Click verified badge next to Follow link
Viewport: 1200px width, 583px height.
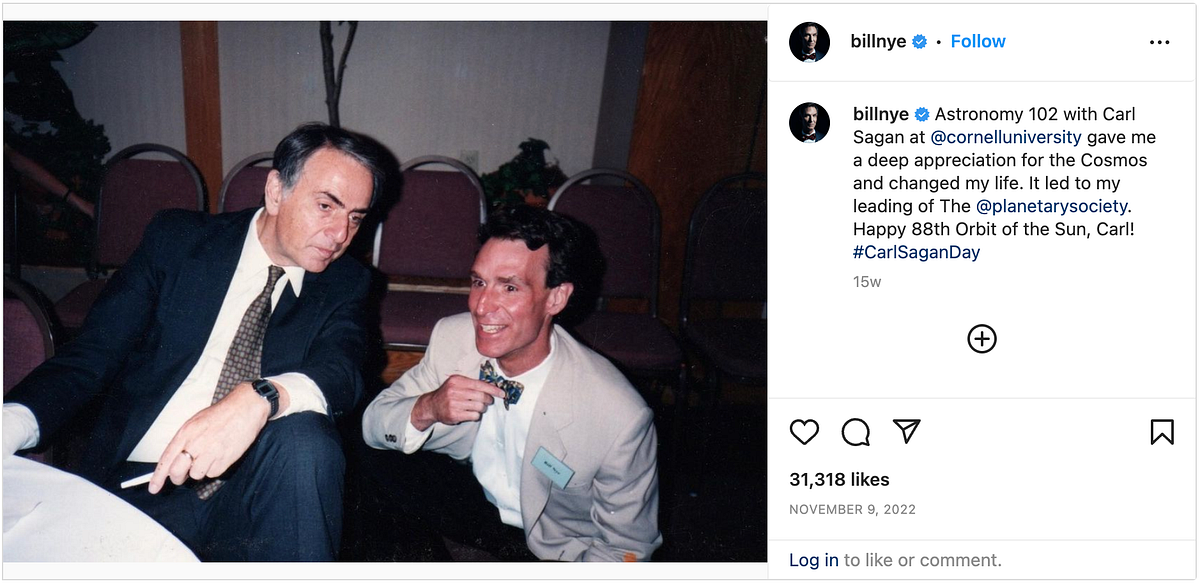click(919, 42)
